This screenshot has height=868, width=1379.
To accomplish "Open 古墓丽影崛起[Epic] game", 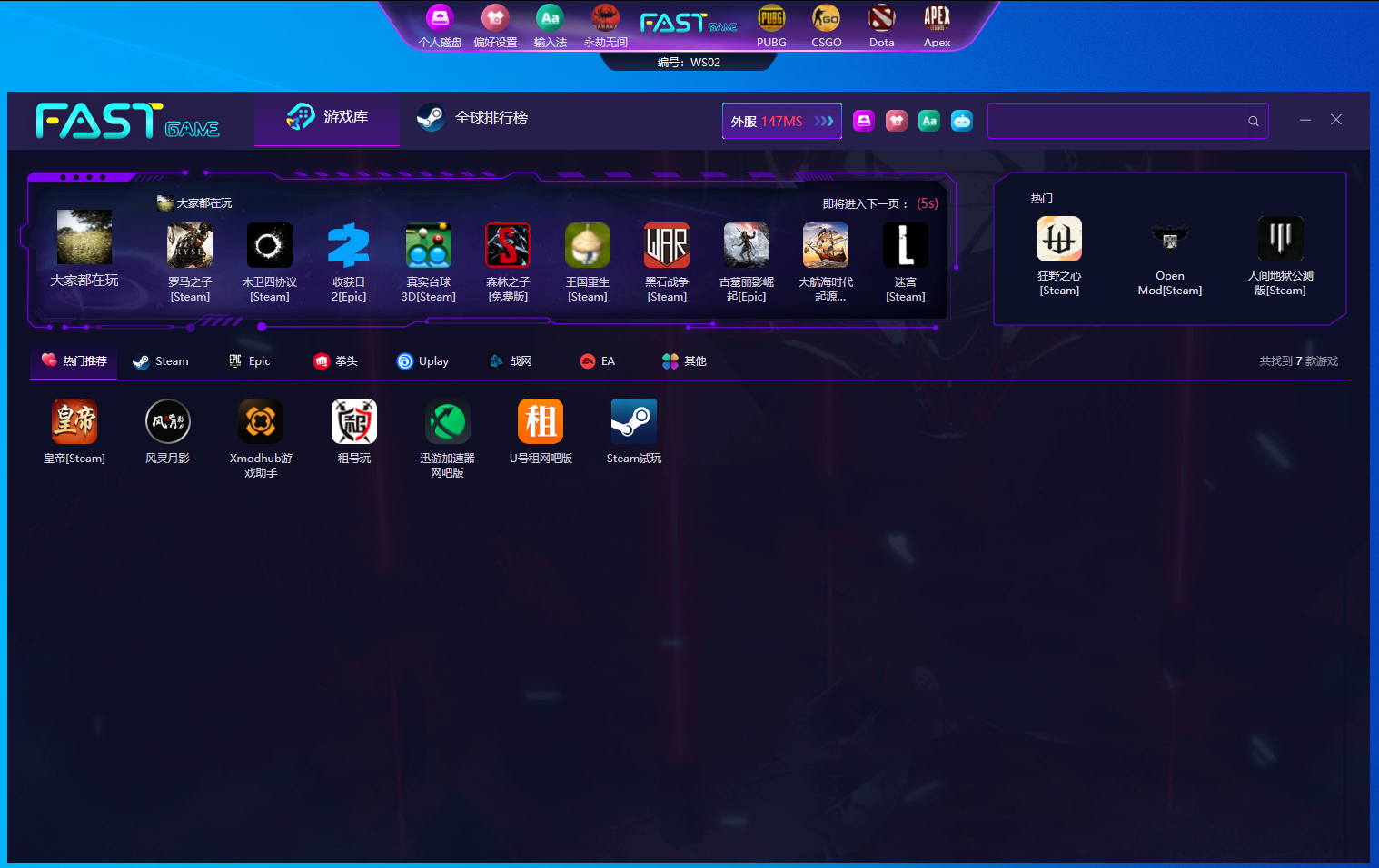I will tap(747, 262).
